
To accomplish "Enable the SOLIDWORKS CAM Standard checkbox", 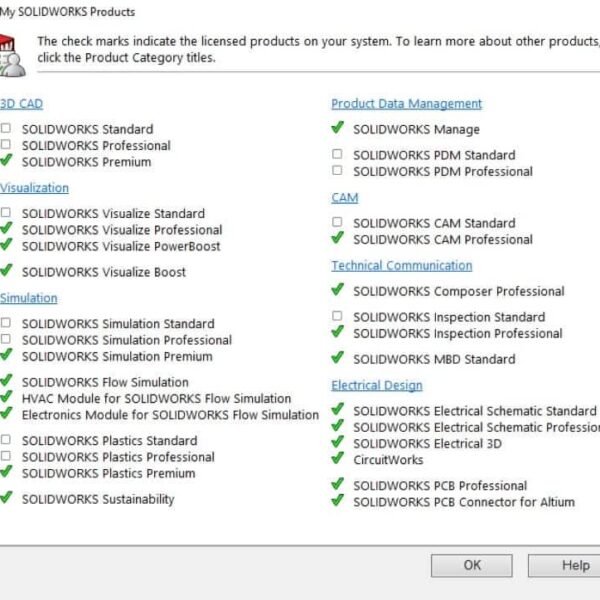I will coord(338,223).
